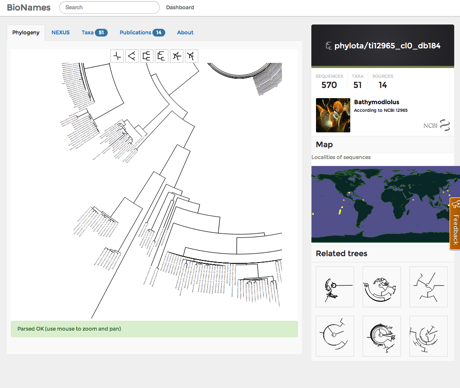Viewport: 460px width, 388px height.
Task: Go to Dashboard in top navigation
Action: [x=180, y=7]
